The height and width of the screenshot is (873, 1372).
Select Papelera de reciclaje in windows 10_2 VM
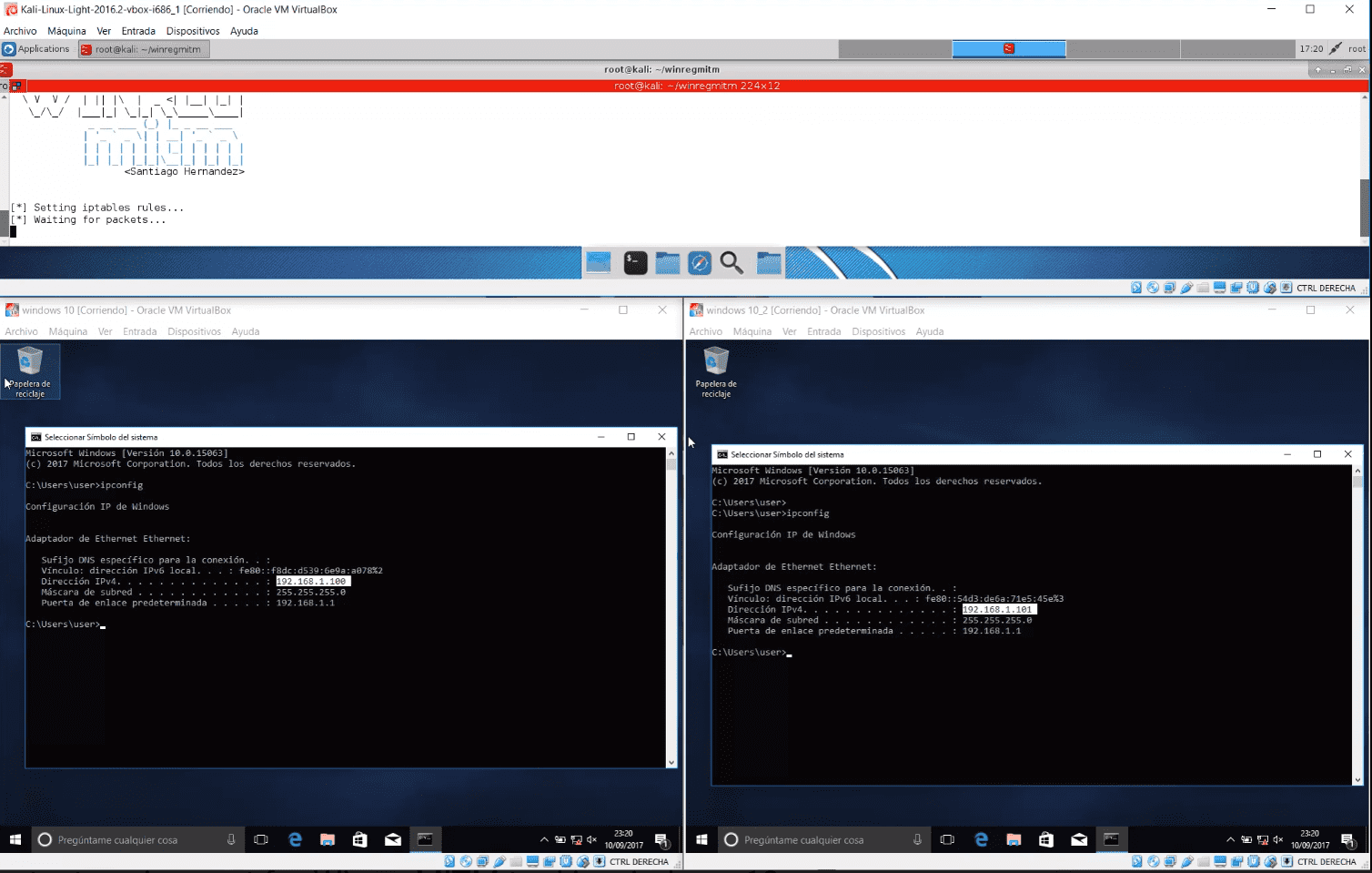pos(716,371)
